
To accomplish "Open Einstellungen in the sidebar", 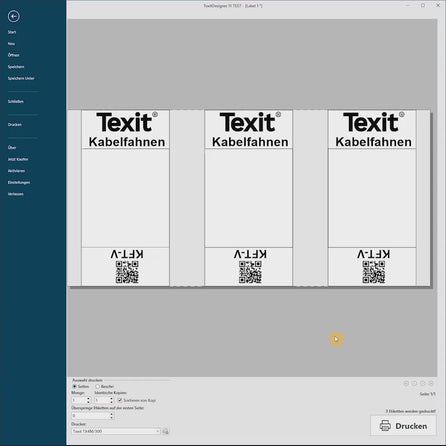I will tap(19, 182).
